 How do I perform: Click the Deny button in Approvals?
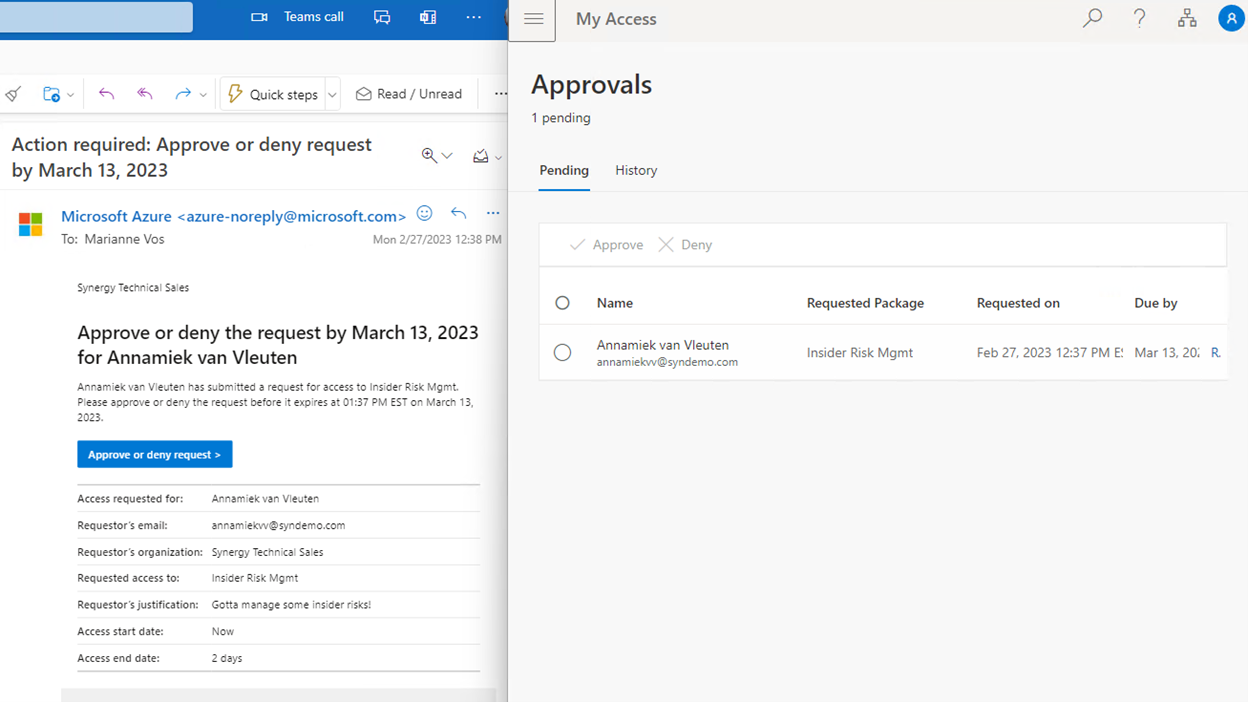click(x=685, y=245)
